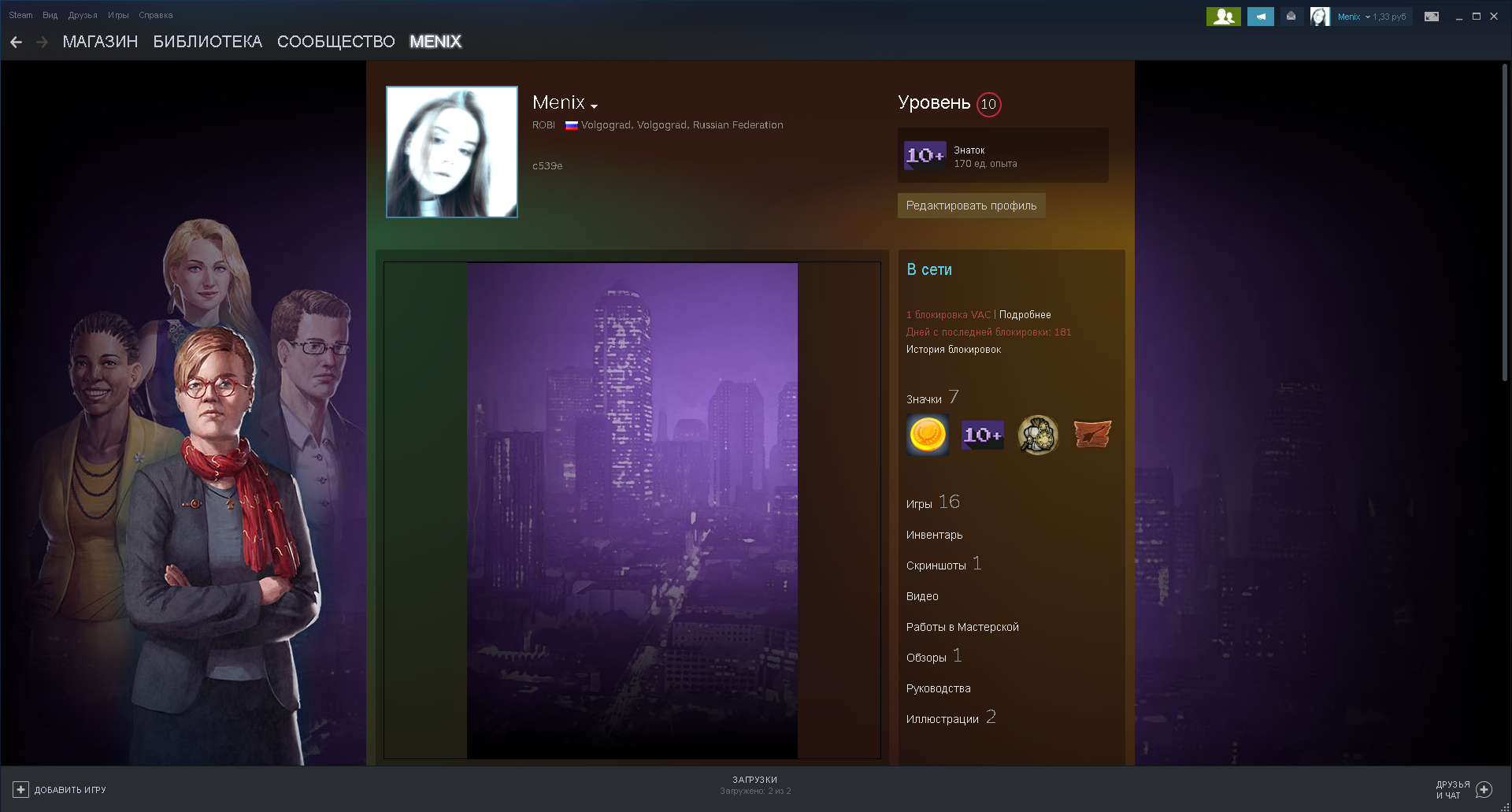Open Значки 7 link
This screenshot has height=812, width=1512.
[932, 398]
